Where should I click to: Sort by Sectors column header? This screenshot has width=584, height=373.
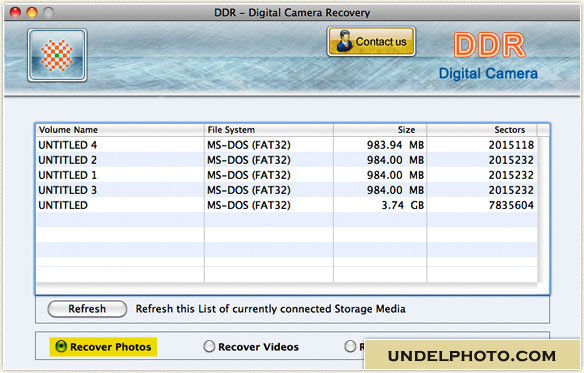point(482,130)
